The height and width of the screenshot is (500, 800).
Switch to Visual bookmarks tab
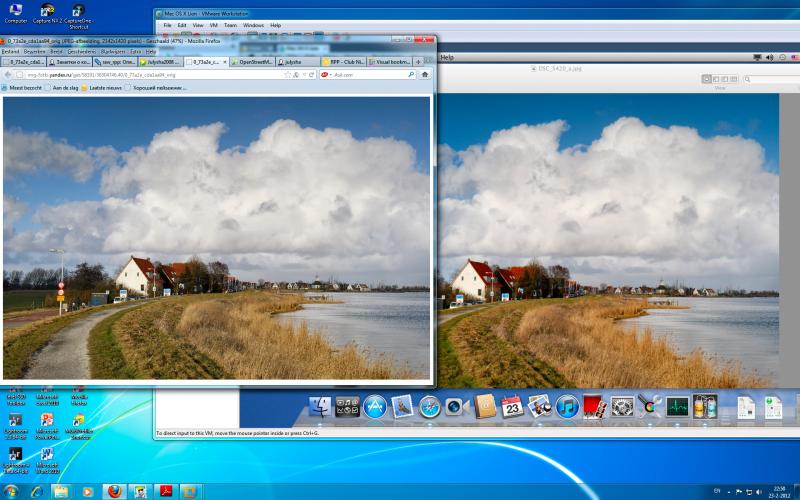pos(389,62)
